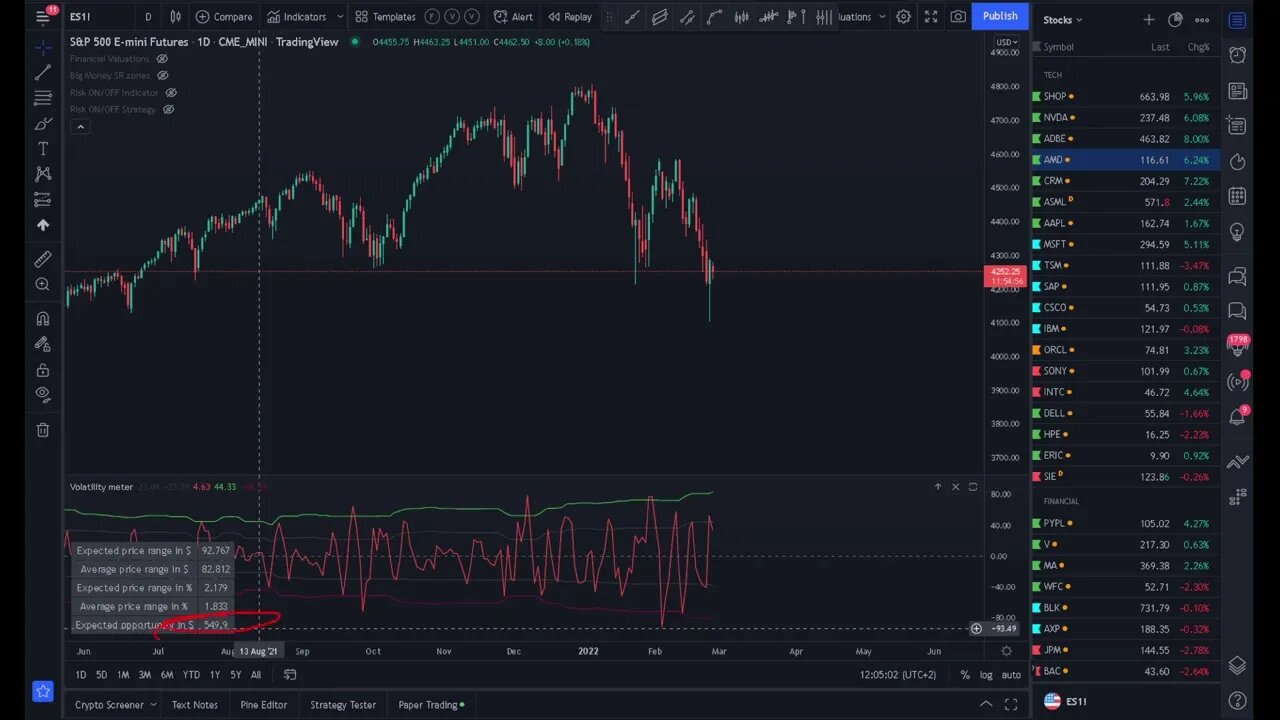The image size is (1280, 720).
Task: Add a symbol to the watchlist
Action: 1149,19
